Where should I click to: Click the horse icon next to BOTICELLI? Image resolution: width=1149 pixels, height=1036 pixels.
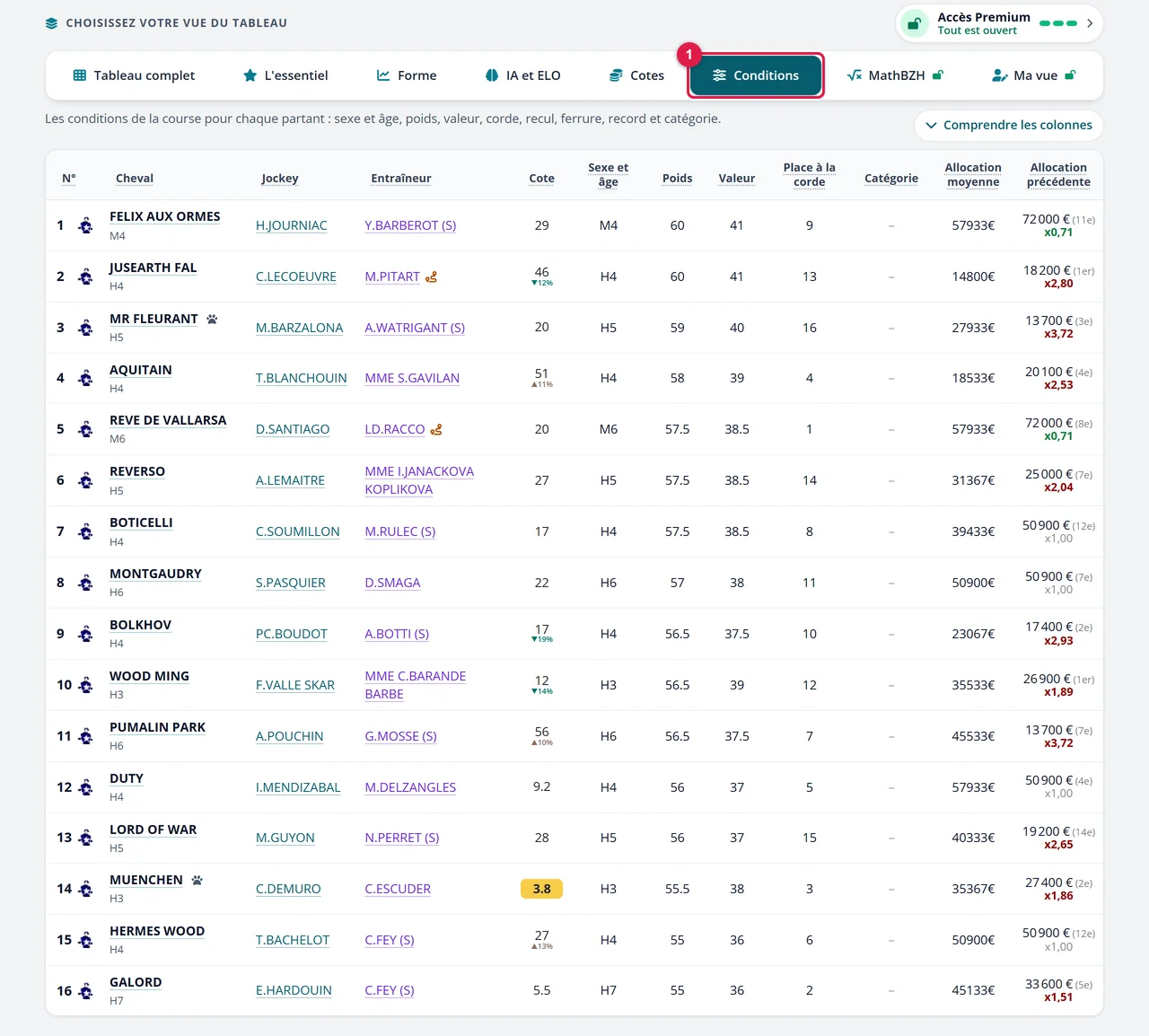coord(85,531)
